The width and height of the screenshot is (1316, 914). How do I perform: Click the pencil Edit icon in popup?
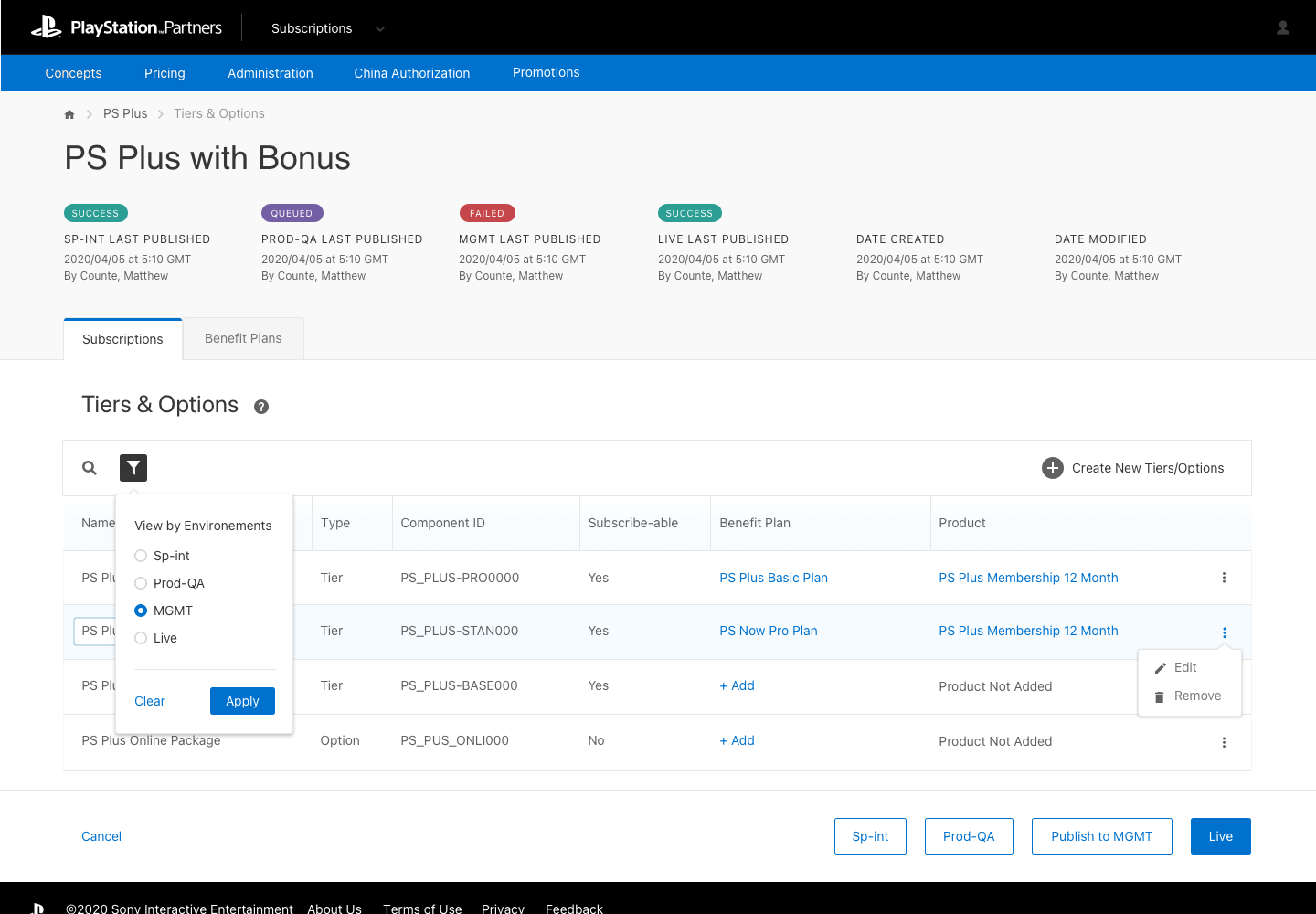(1161, 668)
